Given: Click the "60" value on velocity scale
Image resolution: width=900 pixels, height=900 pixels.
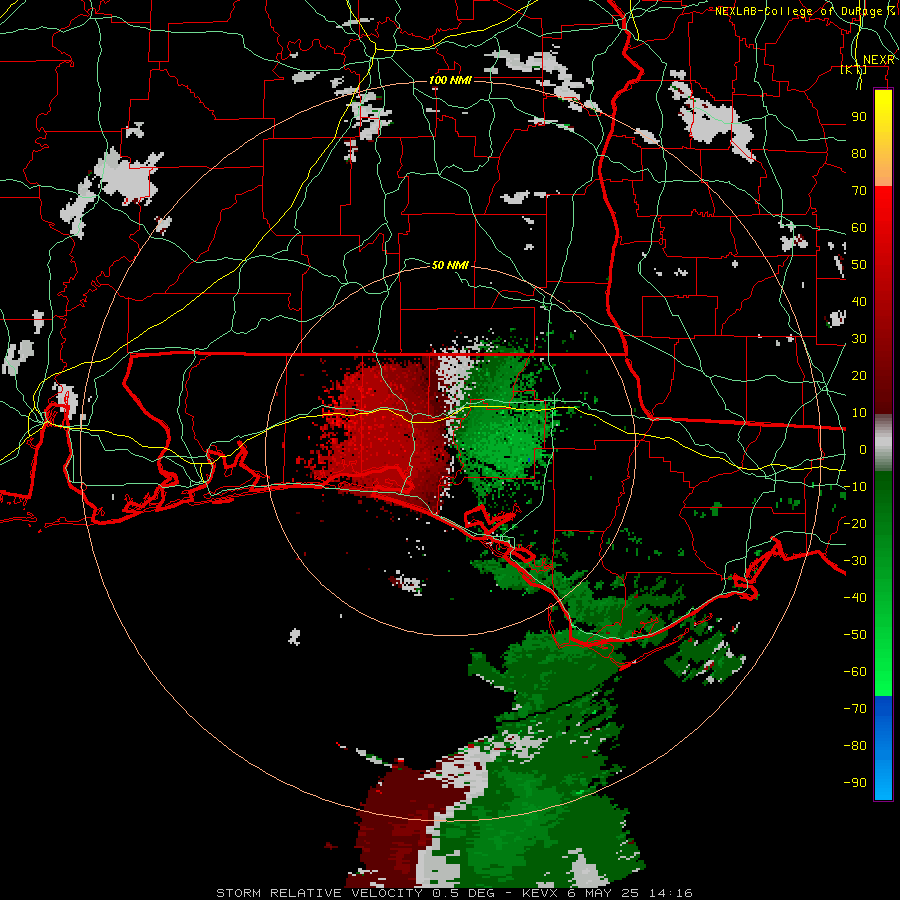Looking at the screenshot, I should coord(859,227).
